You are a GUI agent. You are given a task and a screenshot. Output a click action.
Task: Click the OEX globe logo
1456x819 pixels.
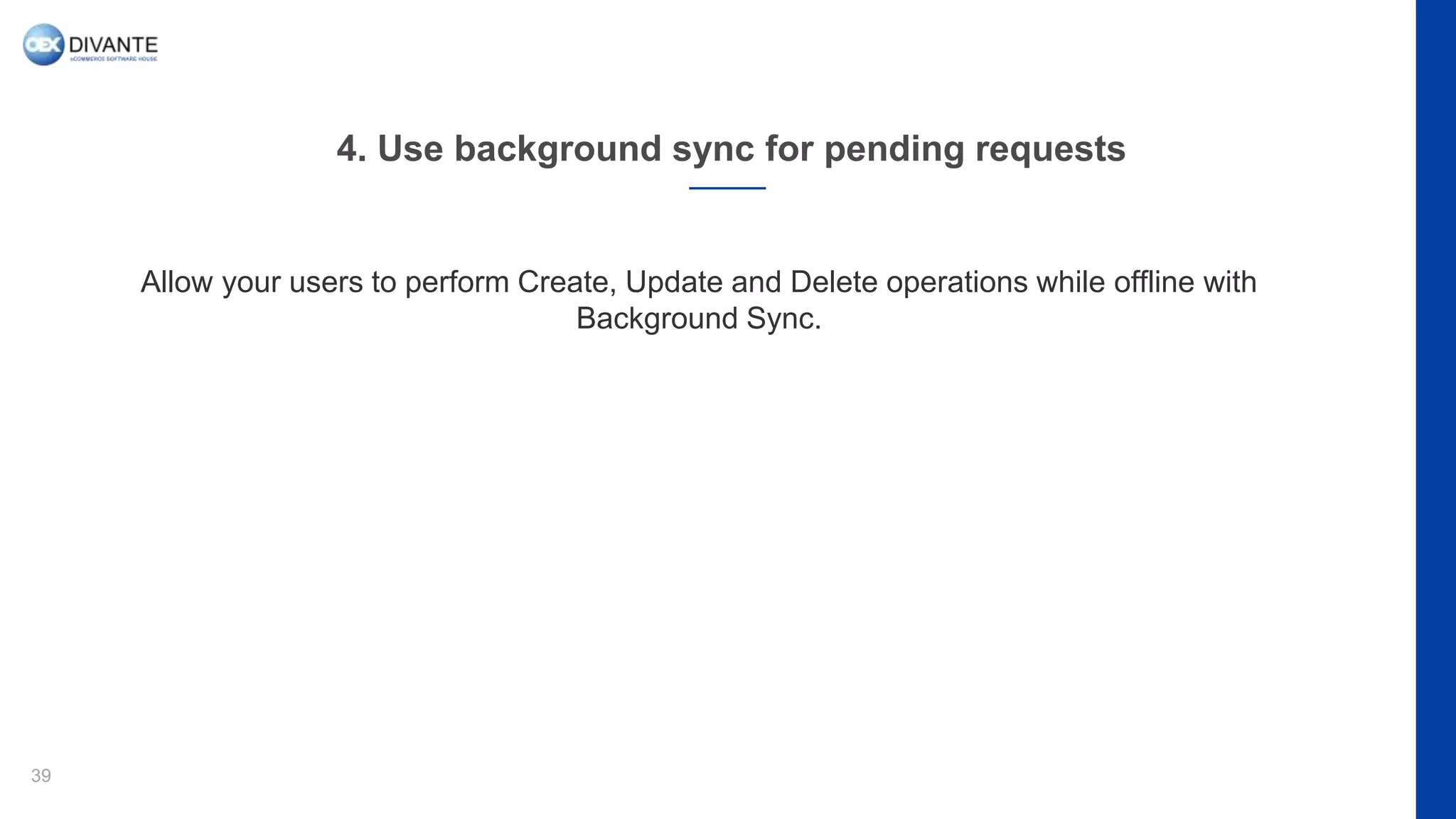44,45
